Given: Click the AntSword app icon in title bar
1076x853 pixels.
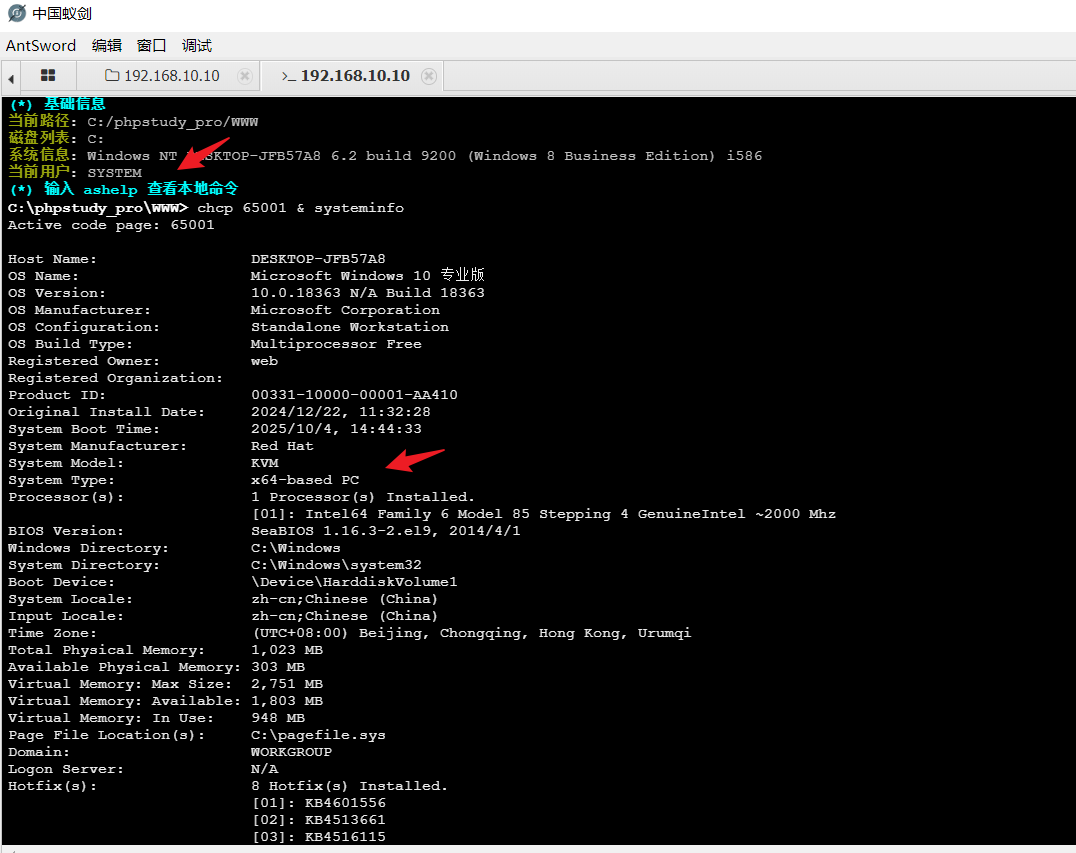Looking at the screenshot, I should pyautogui.click(x=16, y=14).
